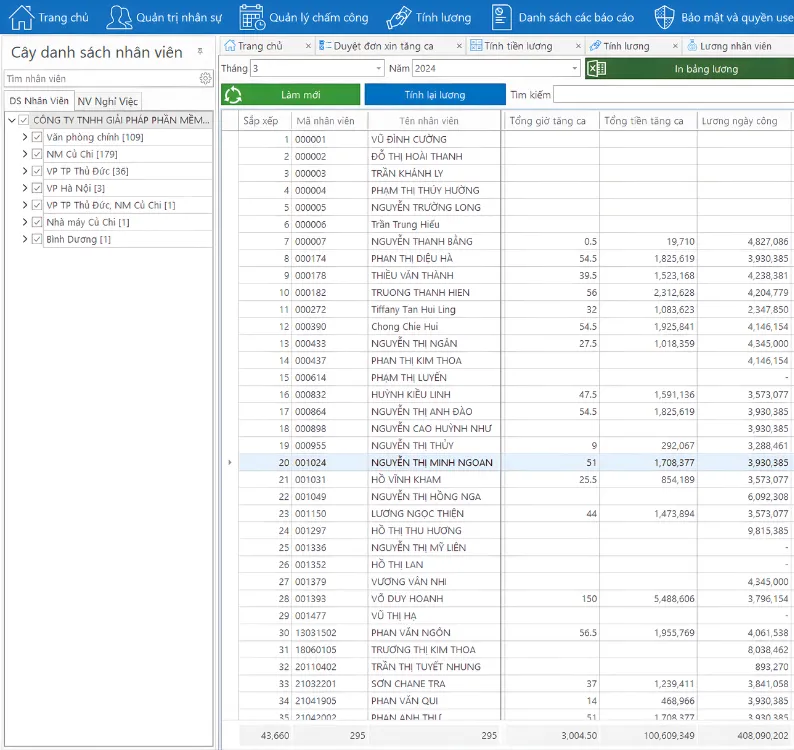Viewport: 794px width, 750px height.
Task: Expand Văn phòng chính [109] node
Action: (24, 137)
